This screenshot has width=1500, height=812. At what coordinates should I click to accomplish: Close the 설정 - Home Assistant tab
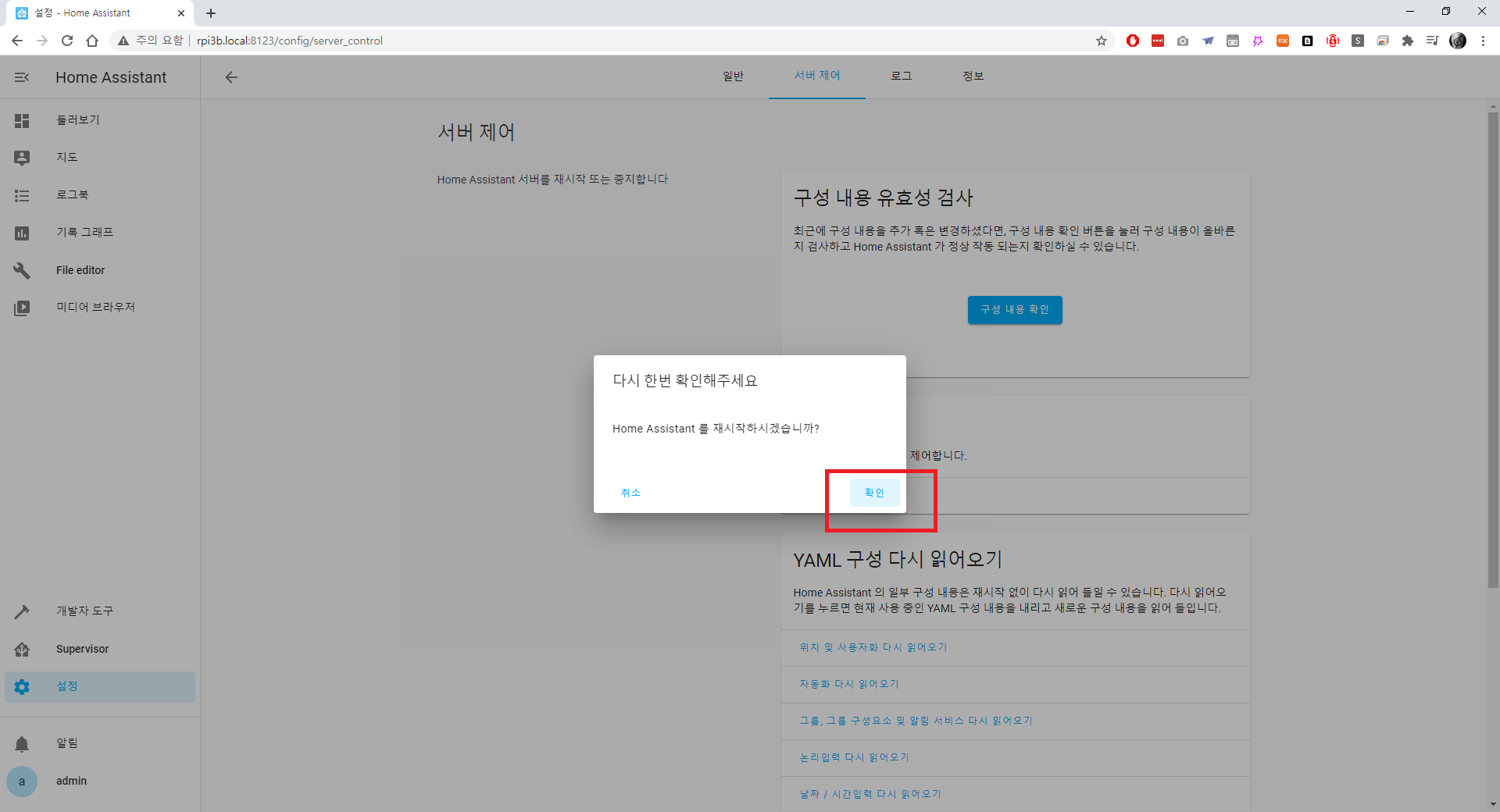pos(181,13)
